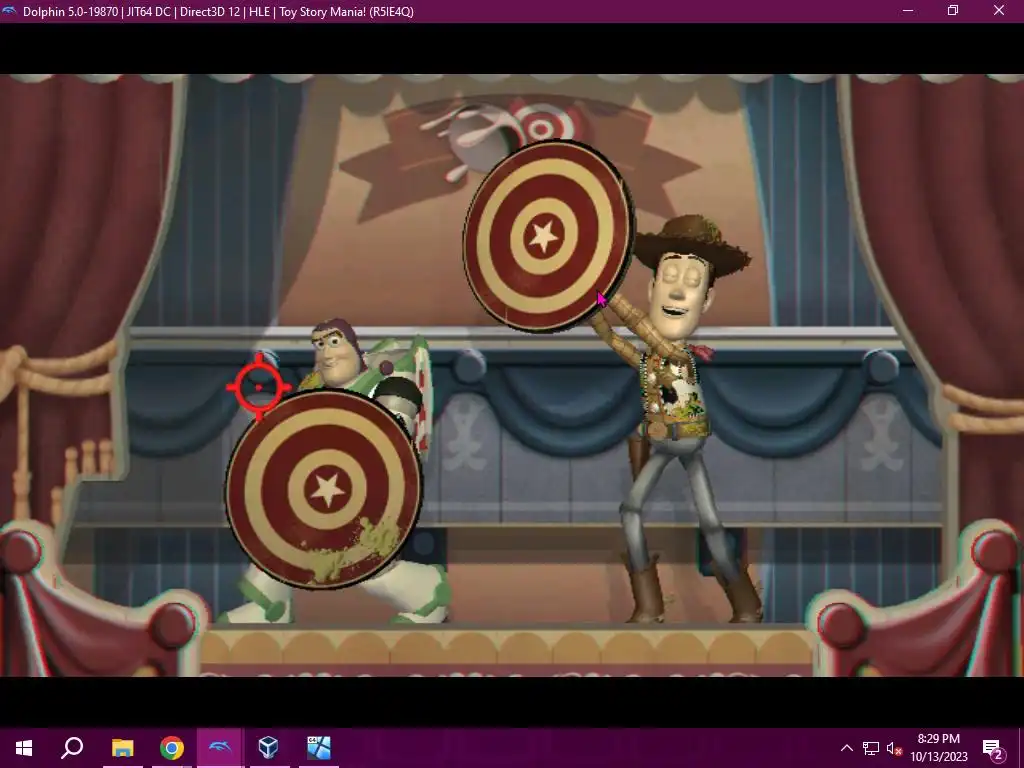Open VirtualBox cube icon on taskbar
The height and width of the screenshot is (768, 1024).
269,748
